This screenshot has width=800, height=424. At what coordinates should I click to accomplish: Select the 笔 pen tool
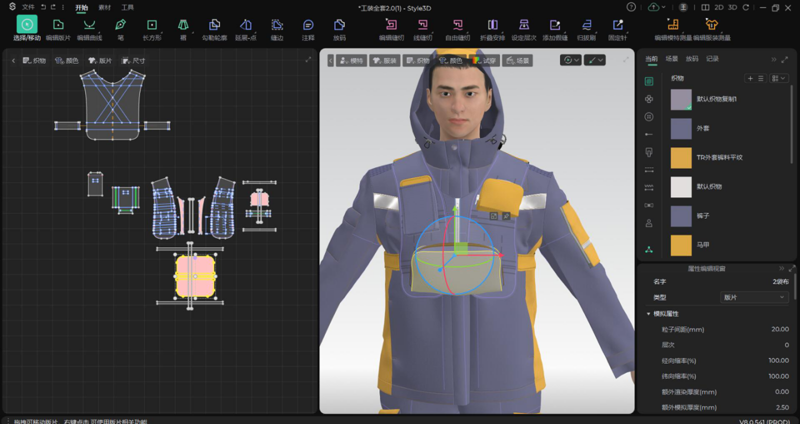click(x=120, y=27)
